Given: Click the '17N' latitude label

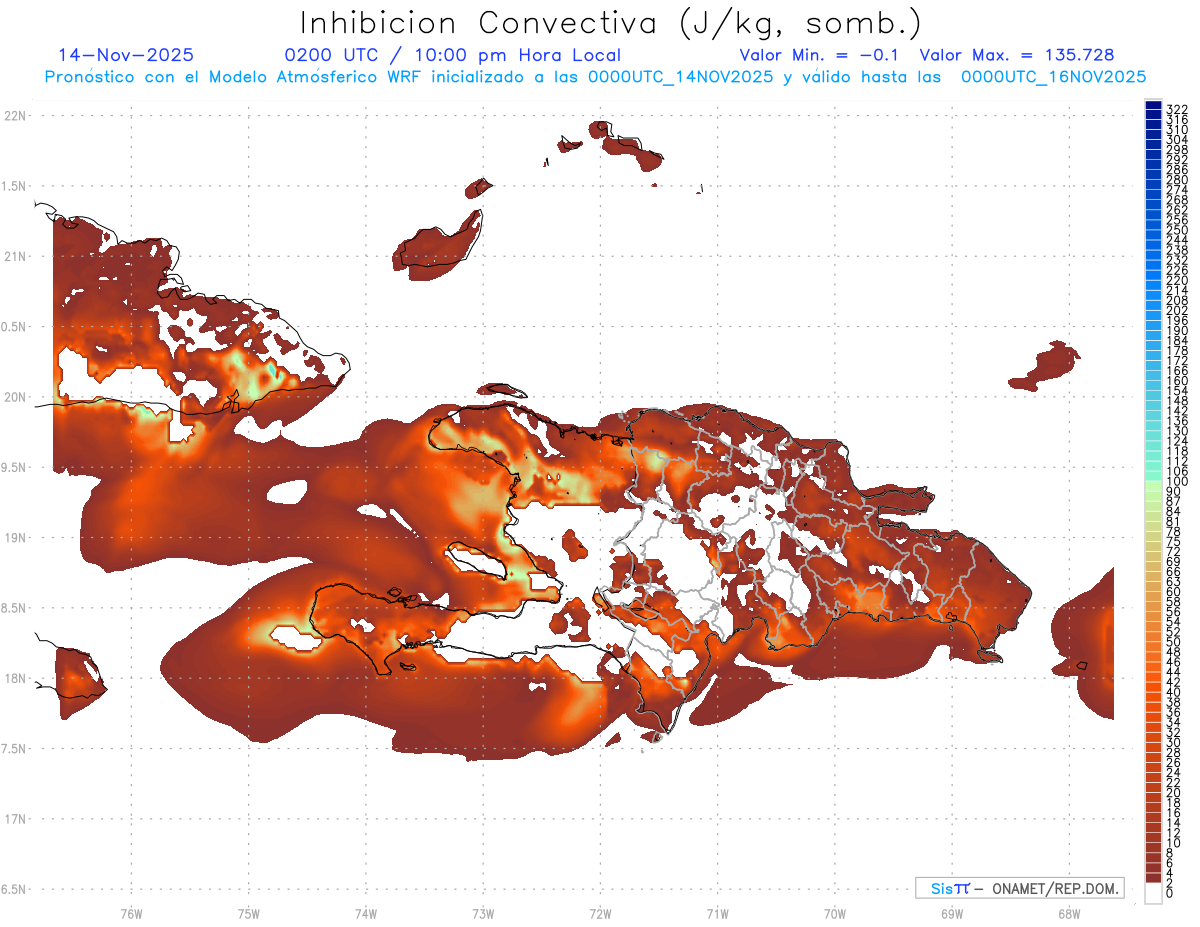Looking at the screenshot, I should click(16, 819).
